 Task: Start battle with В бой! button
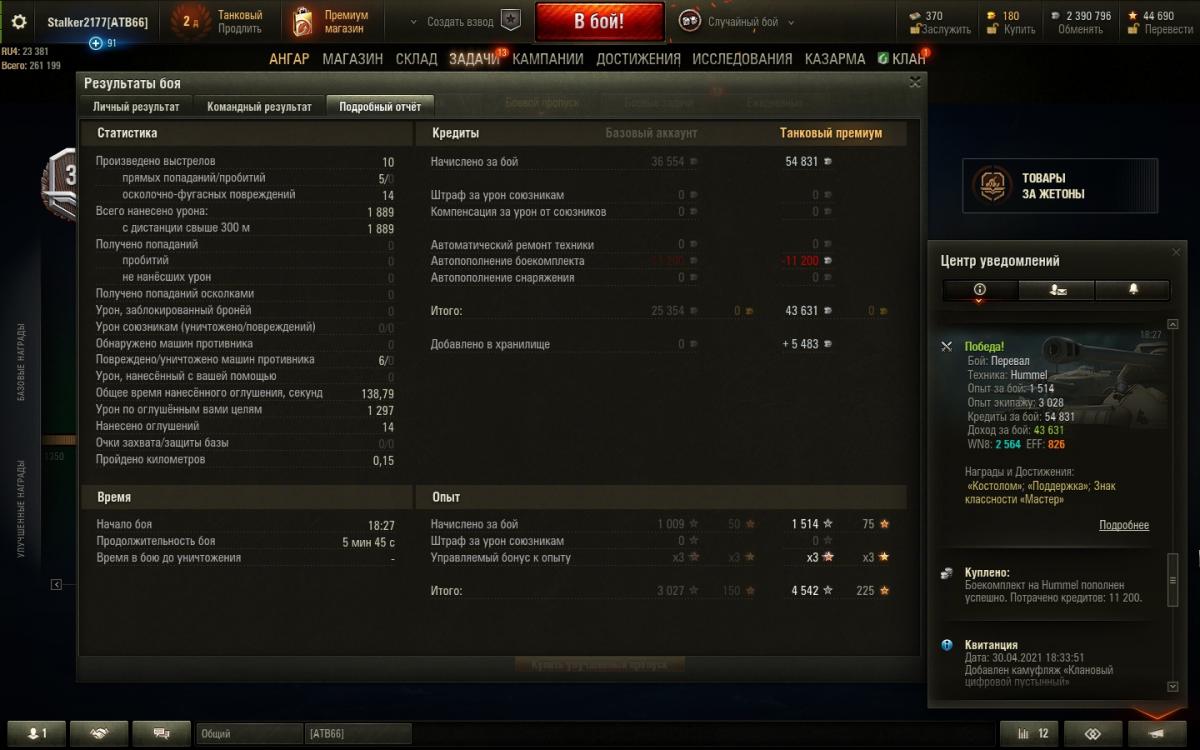point(599,22)
